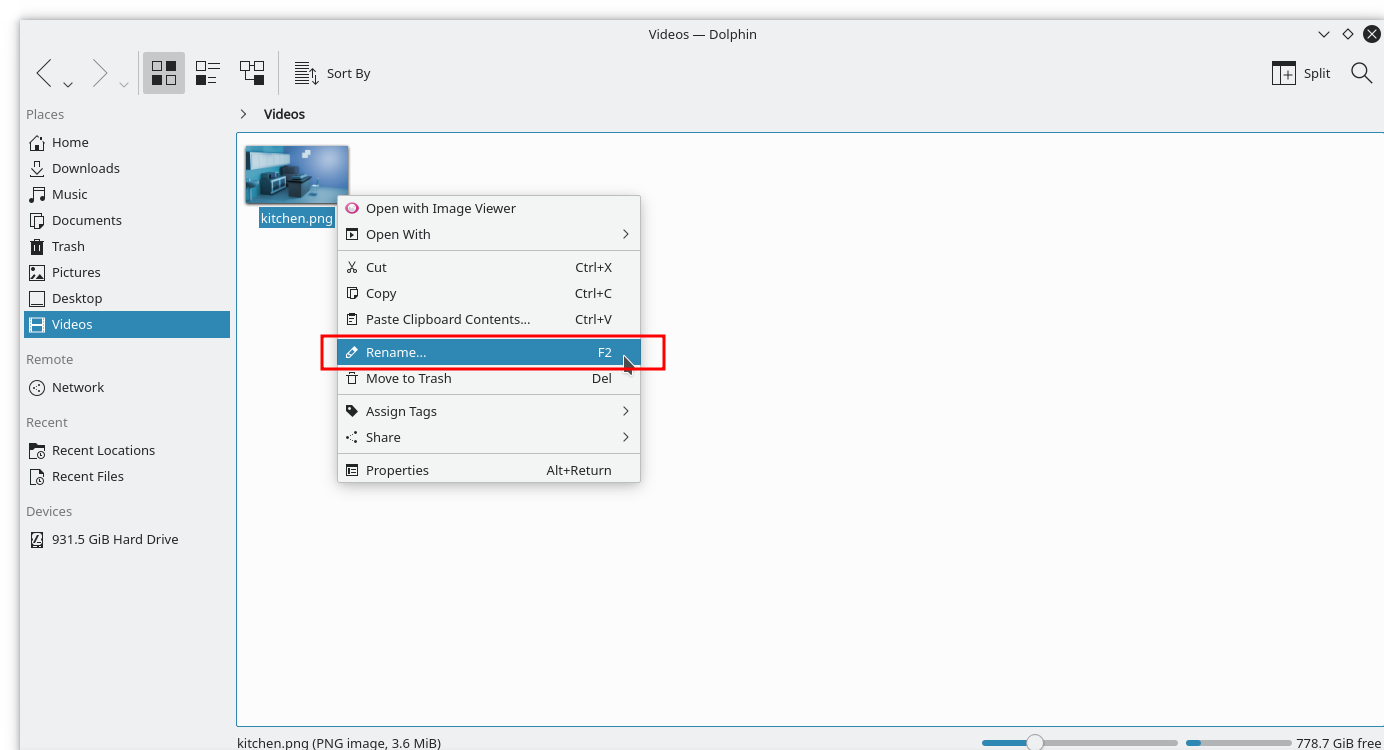Open the Sort By menu

click(333, 72)
